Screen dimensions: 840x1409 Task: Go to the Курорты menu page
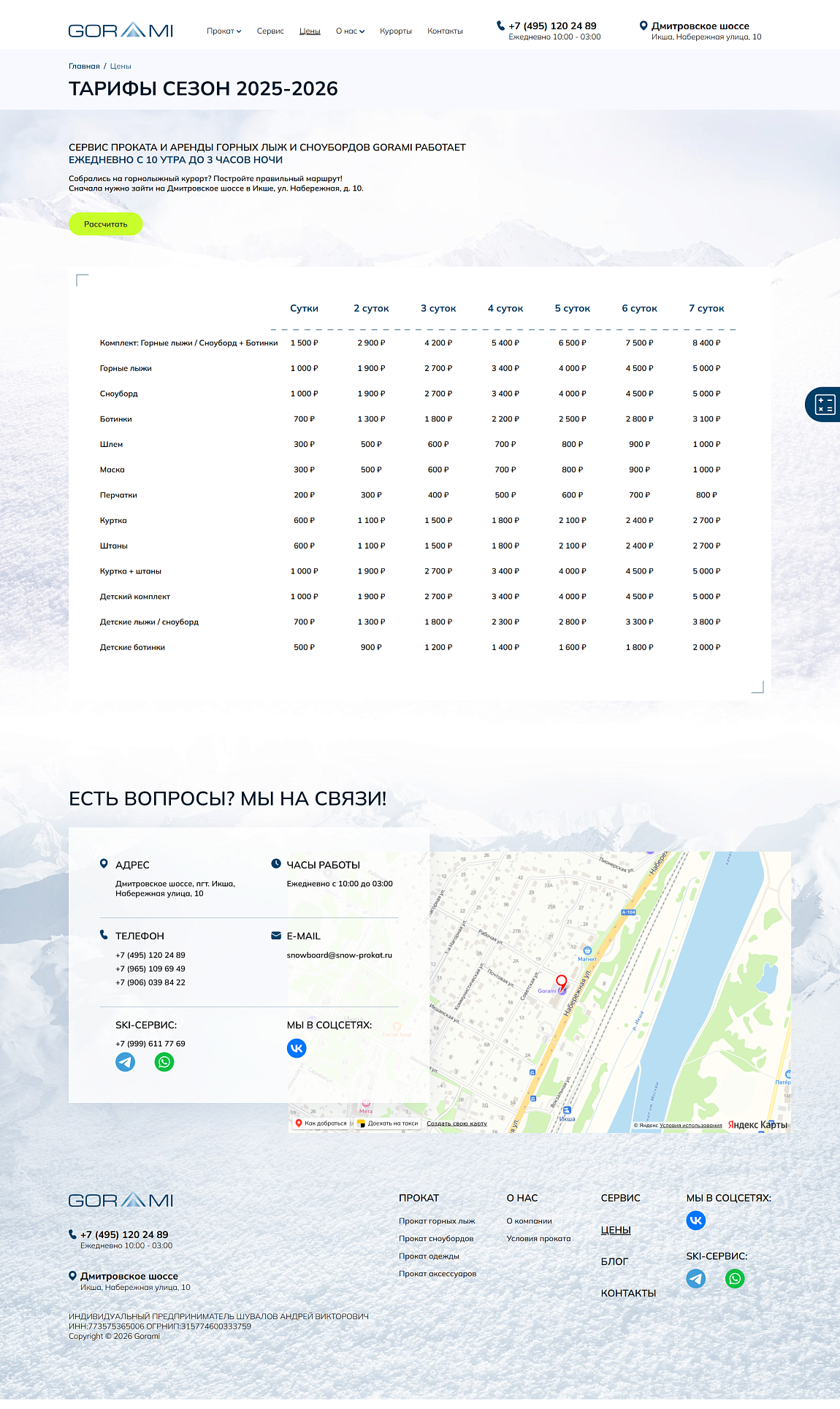(395, 31)
